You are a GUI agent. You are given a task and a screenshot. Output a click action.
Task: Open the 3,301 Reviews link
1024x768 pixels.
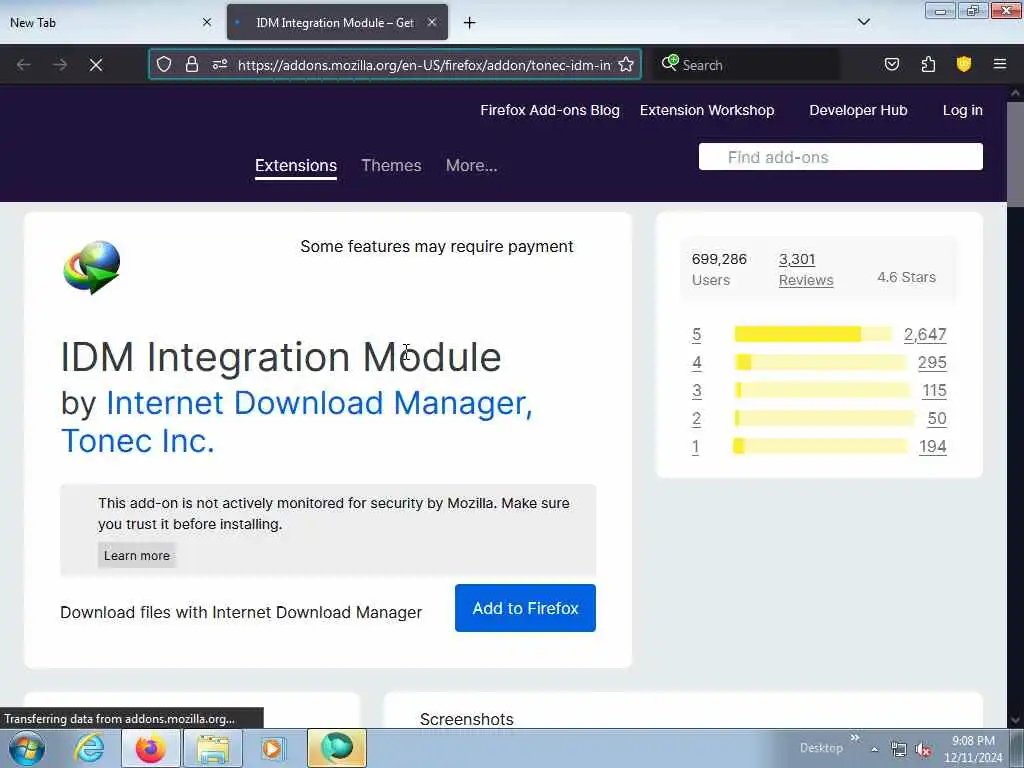[x=806, y=270]
